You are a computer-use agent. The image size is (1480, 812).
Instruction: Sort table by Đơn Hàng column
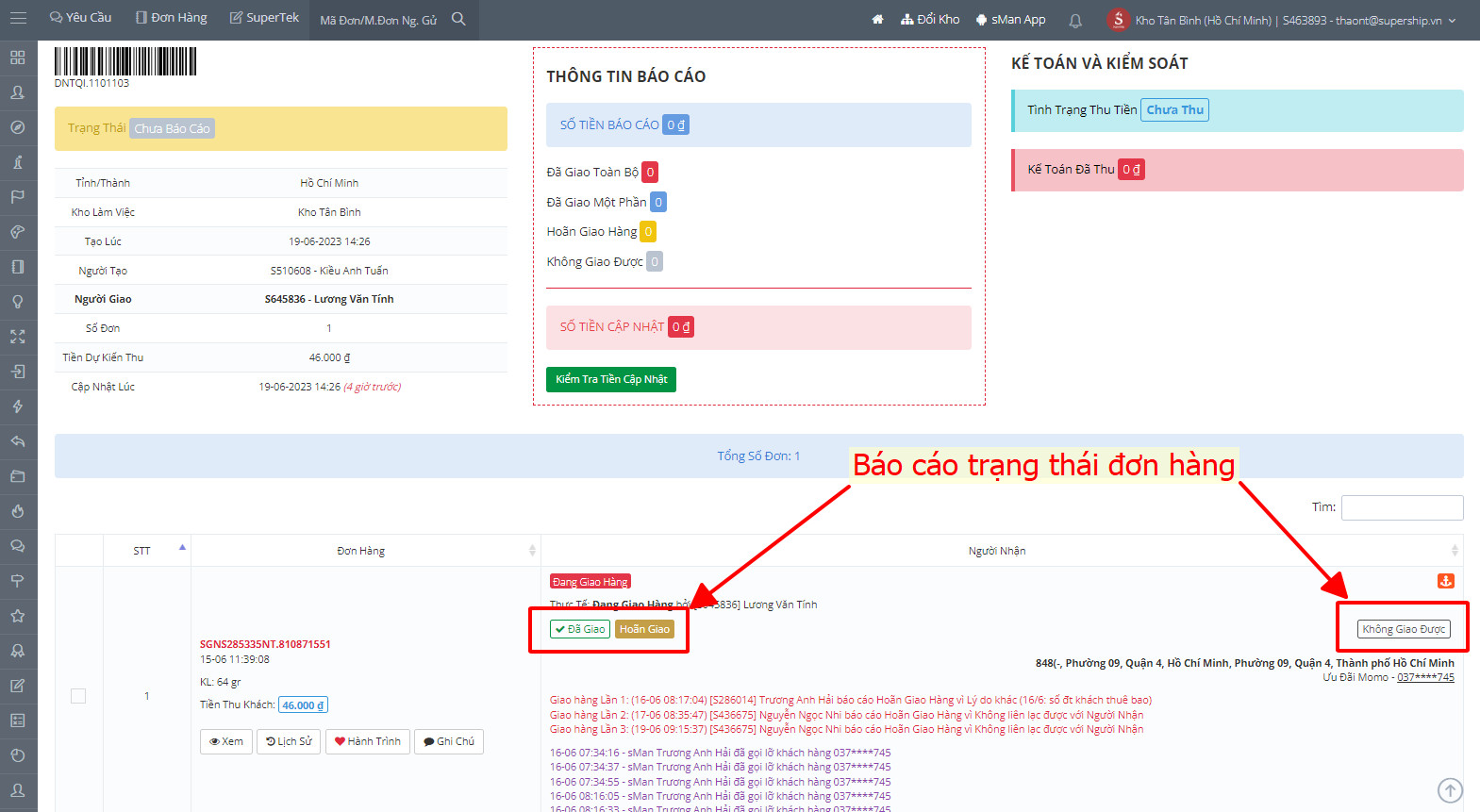point(366,551)
